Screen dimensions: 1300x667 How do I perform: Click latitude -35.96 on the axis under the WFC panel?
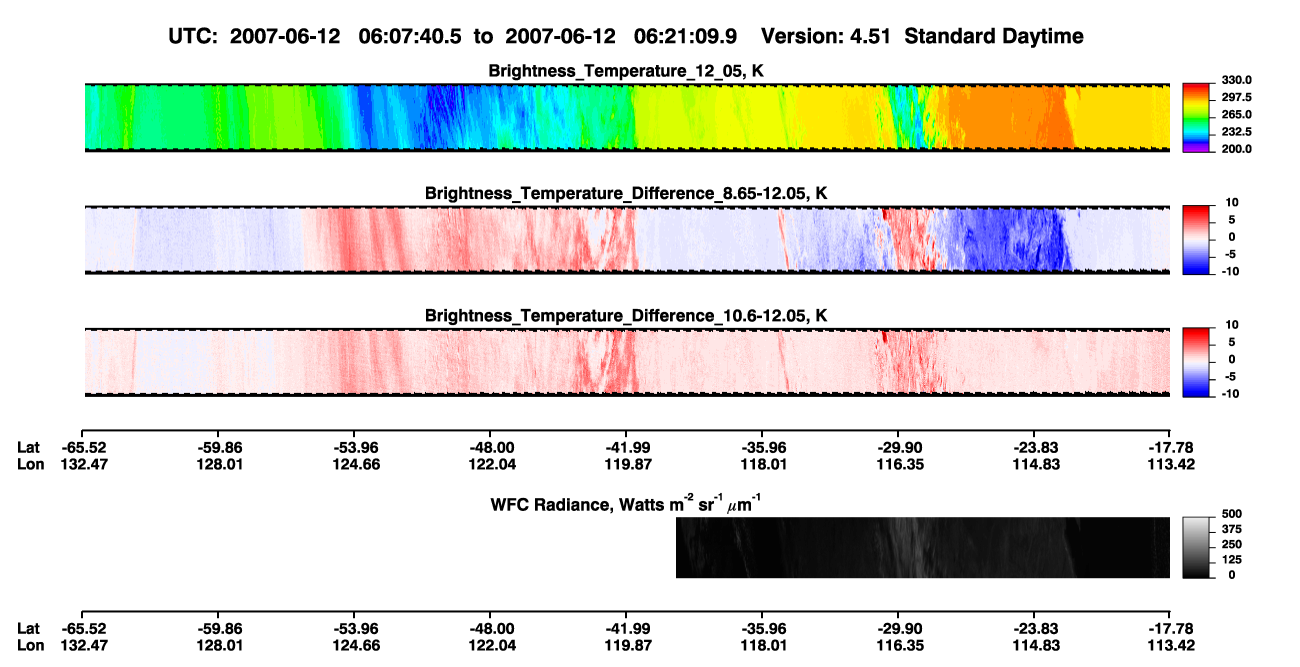coord(763,628)
